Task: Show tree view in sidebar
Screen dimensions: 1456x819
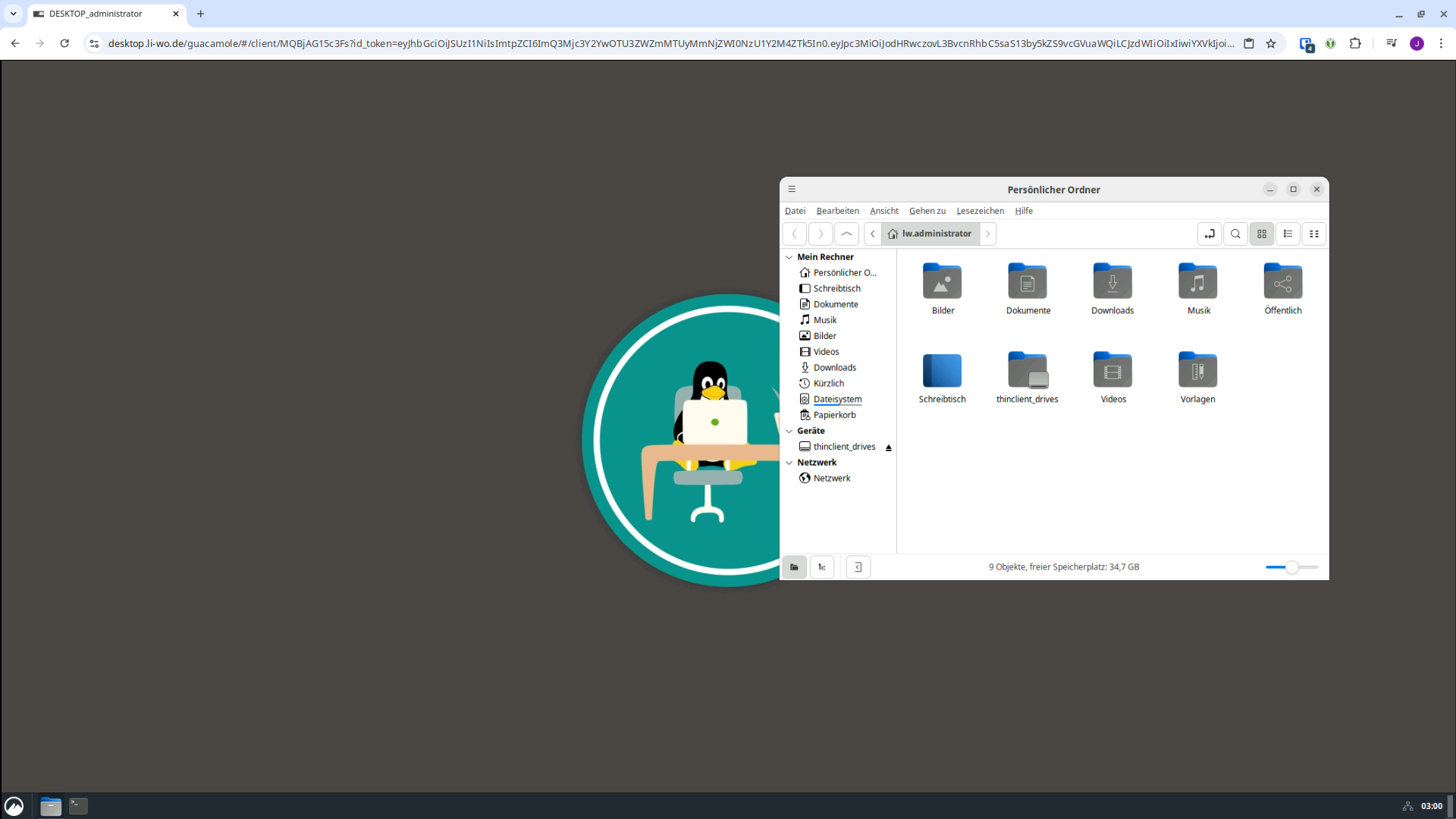Action: point(822,567)
